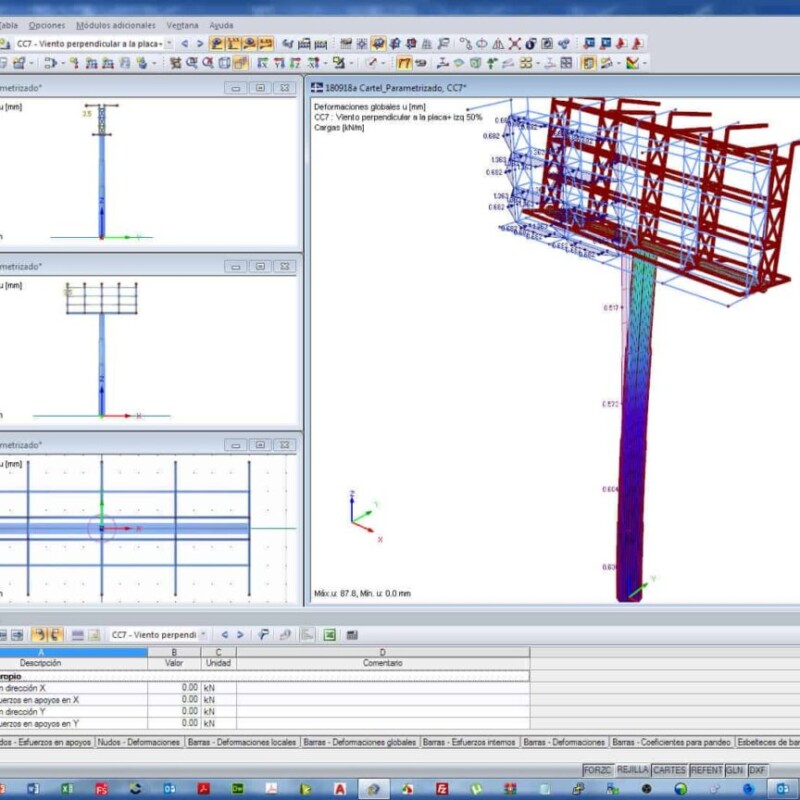Open the FileZilla icon in the taskbar
800x800 pixels.
point(442,789)
